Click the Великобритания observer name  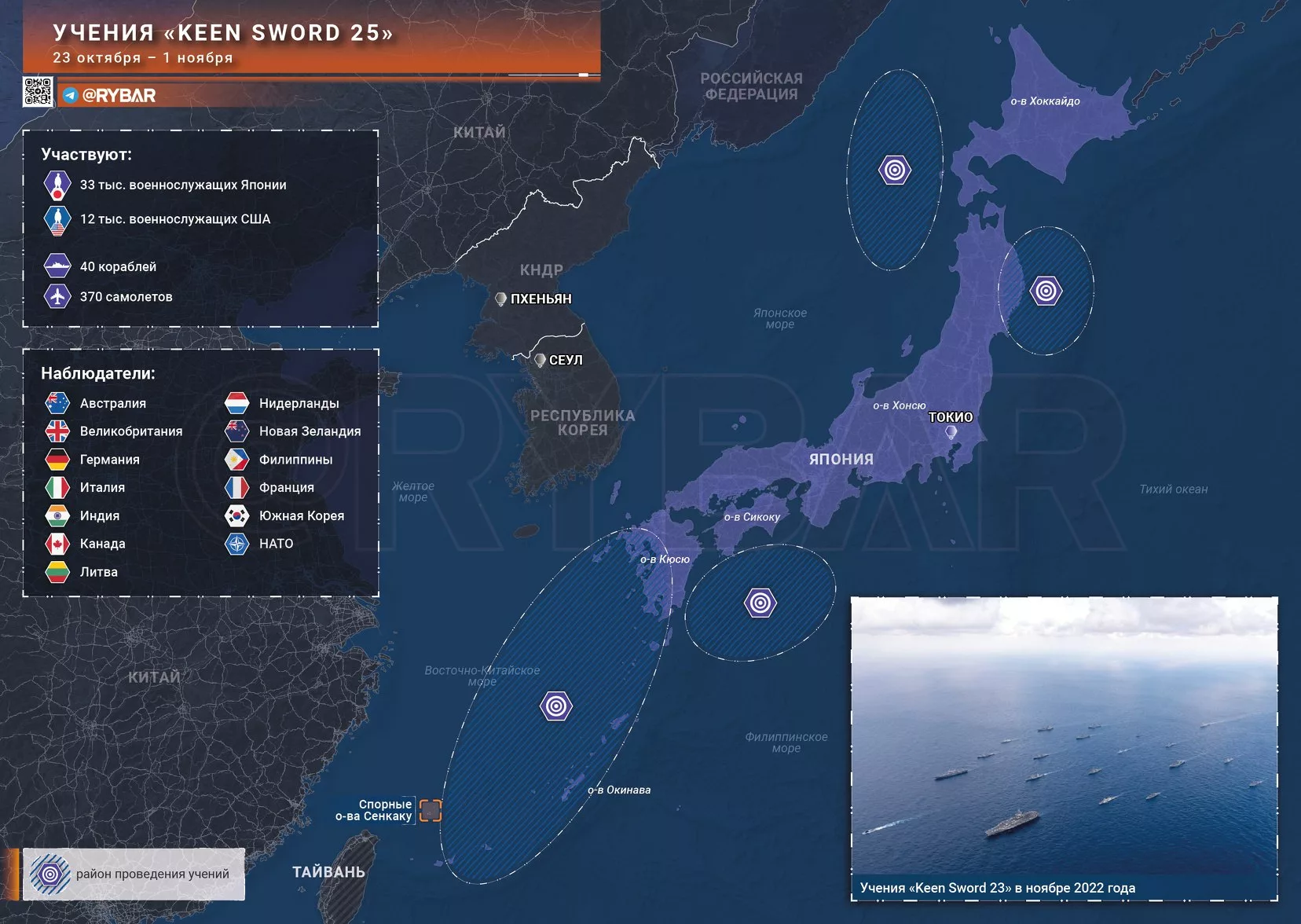pyautogui.click(x=131, y=431)
